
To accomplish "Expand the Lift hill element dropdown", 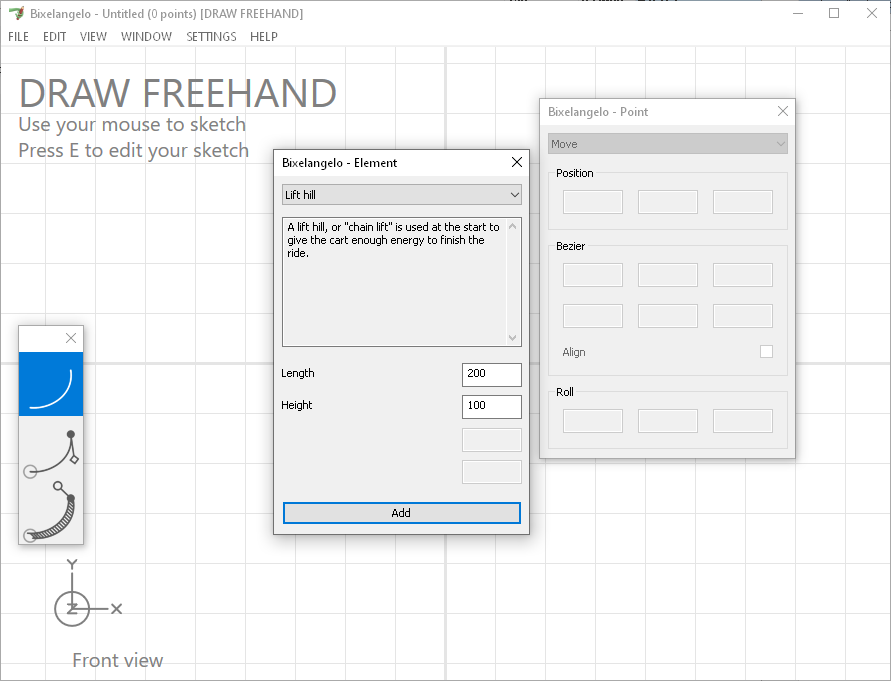I will click(402, 195).
